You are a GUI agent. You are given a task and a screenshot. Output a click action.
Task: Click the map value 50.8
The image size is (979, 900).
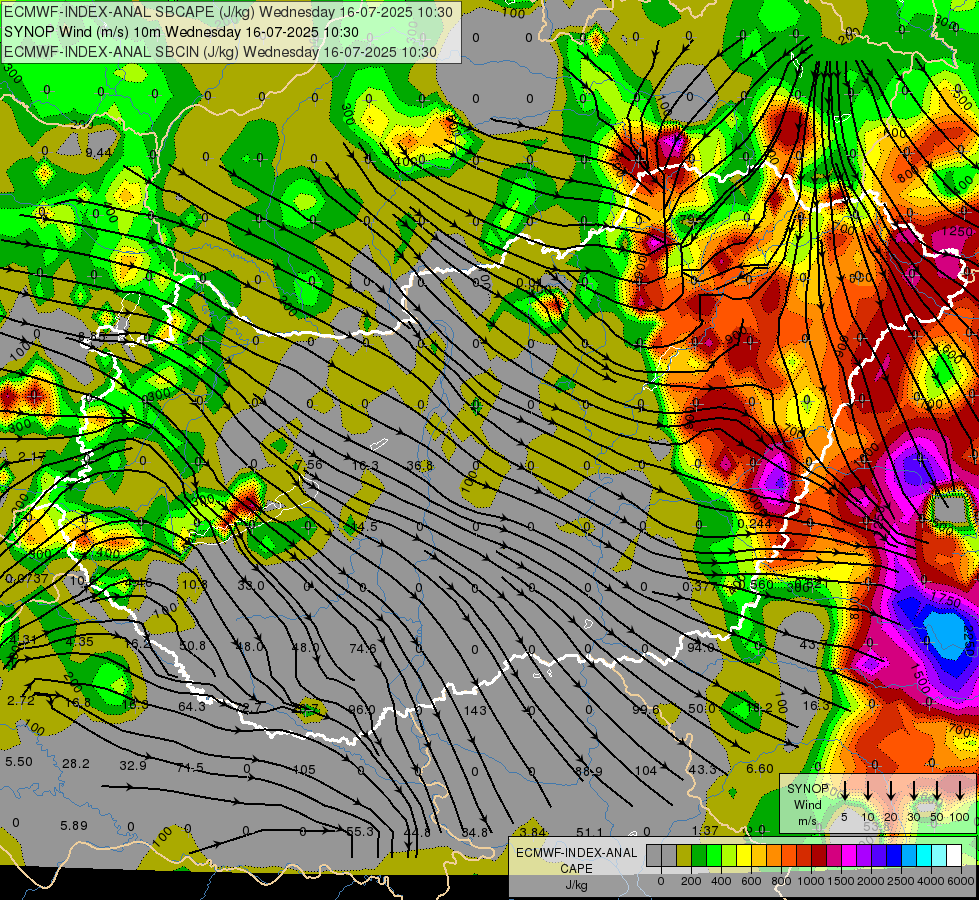(192, 645)
